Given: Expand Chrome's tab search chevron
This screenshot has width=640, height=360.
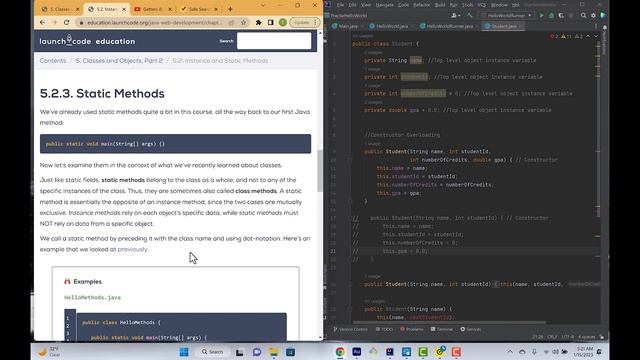Looking at the screenshot, I should pyautogui.click(x=263, y=6).
